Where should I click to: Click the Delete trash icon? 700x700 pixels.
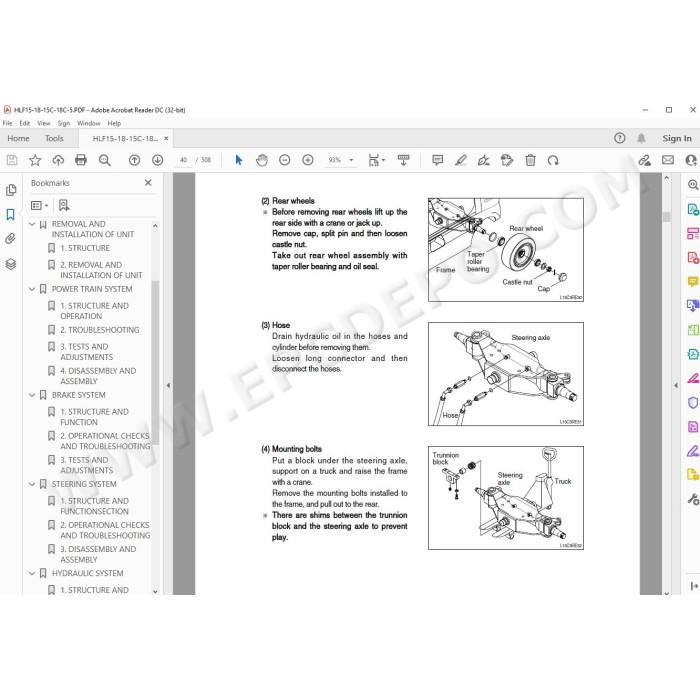click(x=530, y=160)
